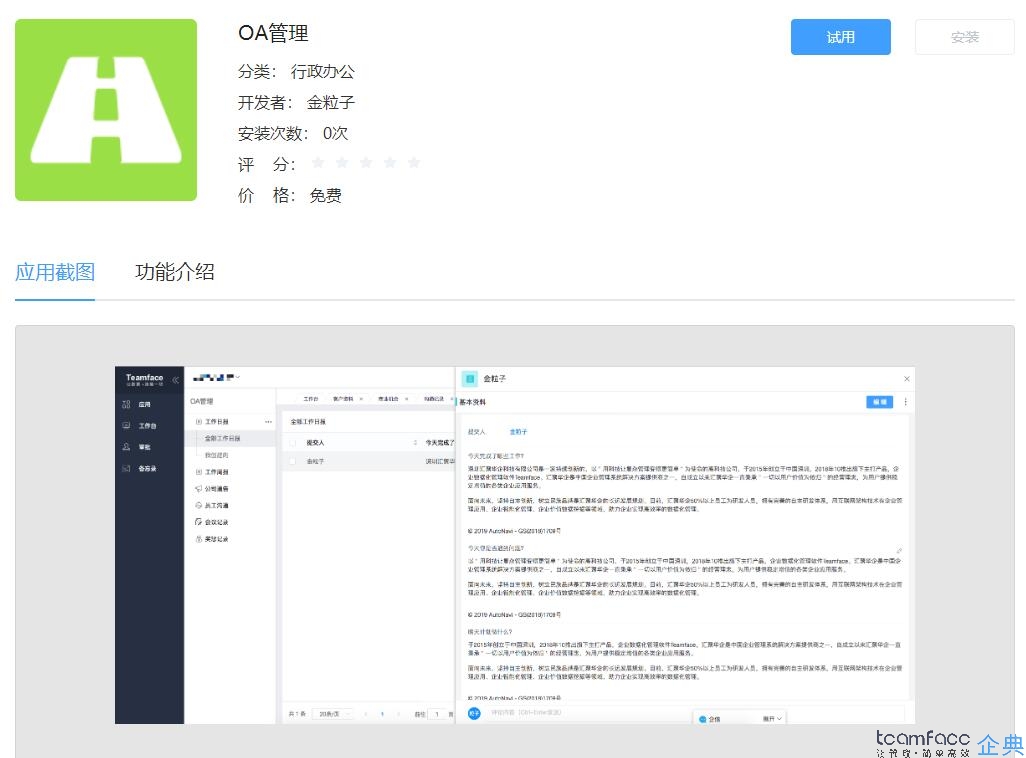Switch to the 功能介绍 tab
Screen dimensions: 1026x758
point(175,272)
